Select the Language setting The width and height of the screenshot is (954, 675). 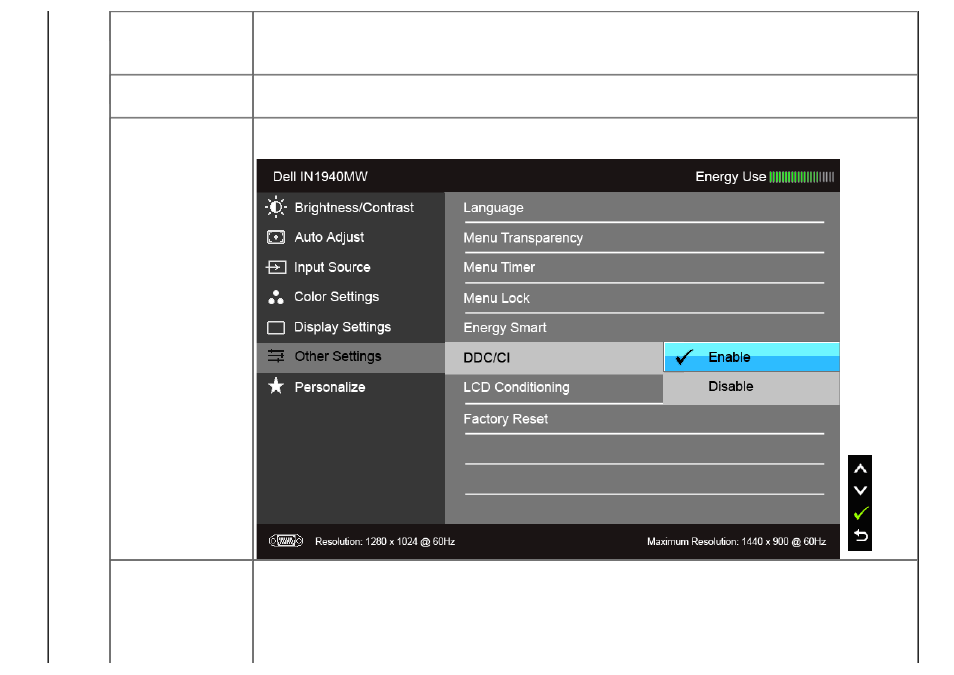644,208
